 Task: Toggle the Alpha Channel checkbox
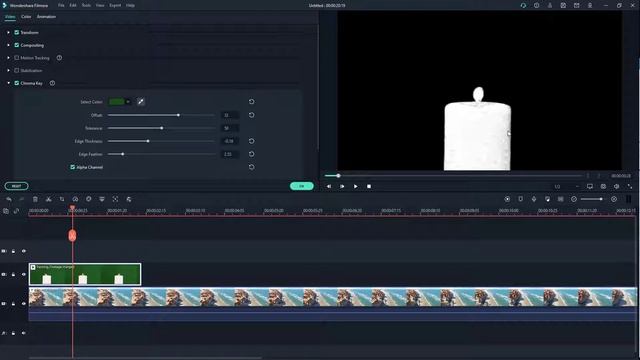click(x=73, y=167)
